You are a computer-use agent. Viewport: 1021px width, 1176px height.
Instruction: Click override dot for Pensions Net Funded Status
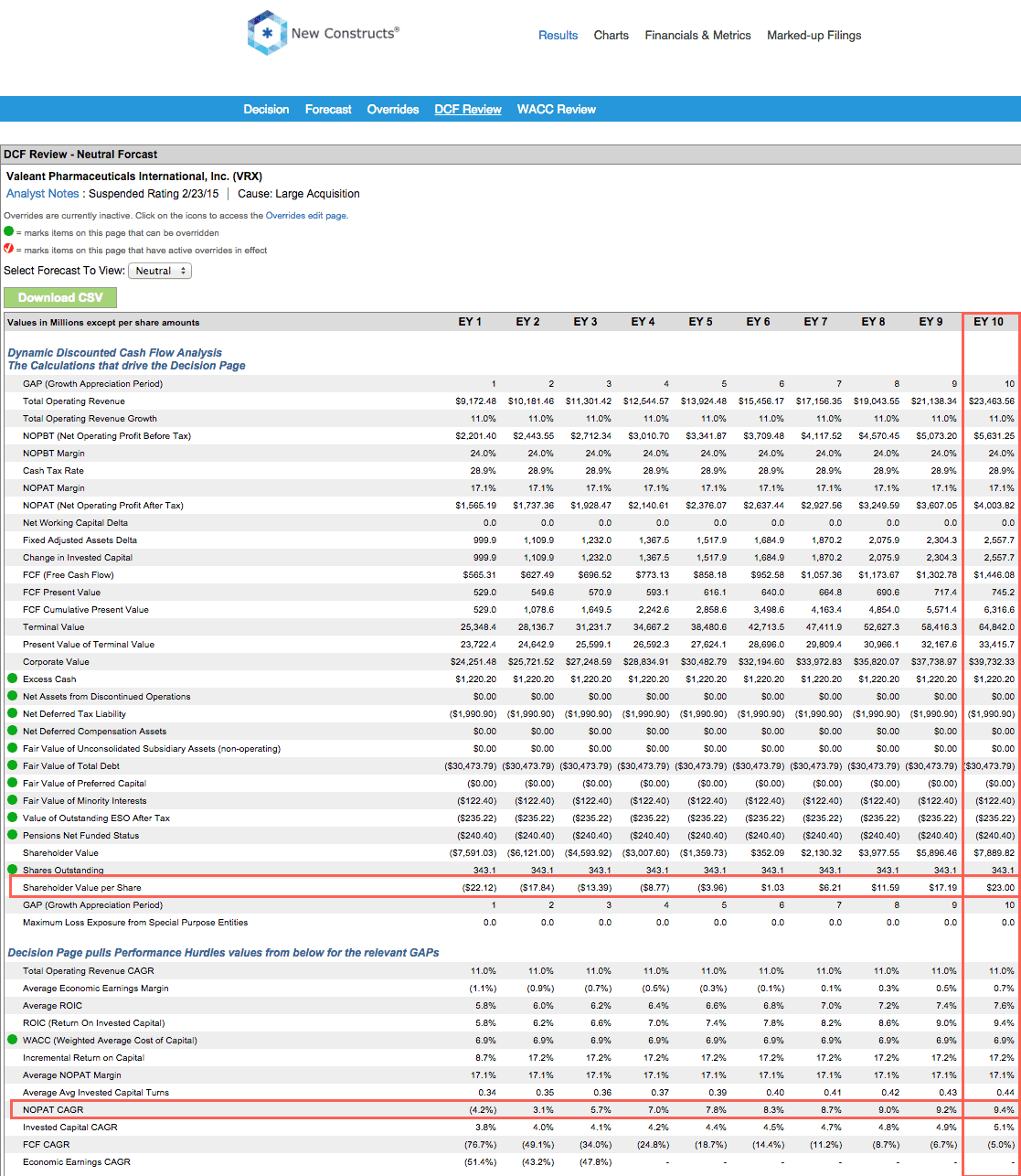pos(12,835)
